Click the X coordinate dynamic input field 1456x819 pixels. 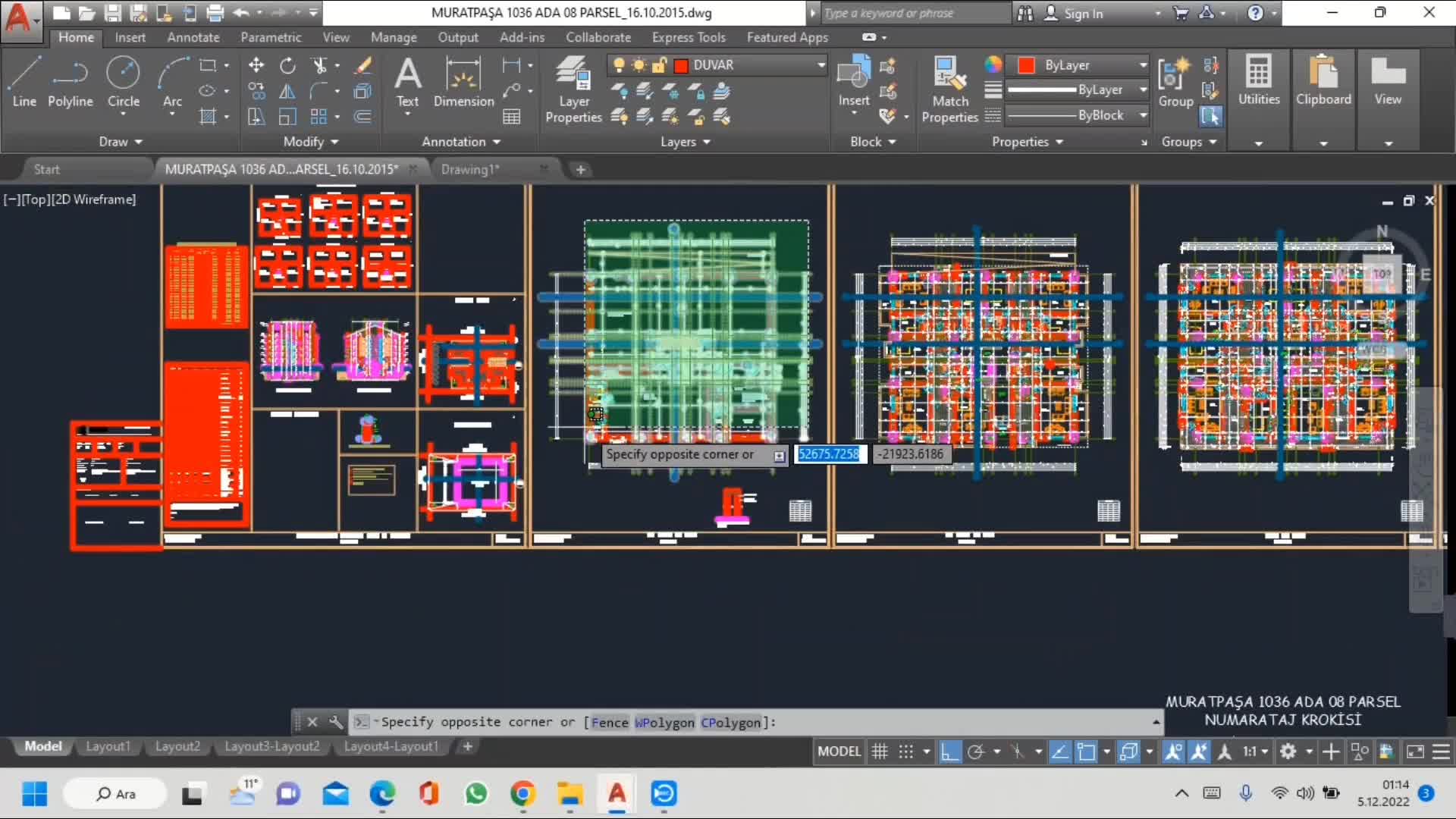[829, 454]
